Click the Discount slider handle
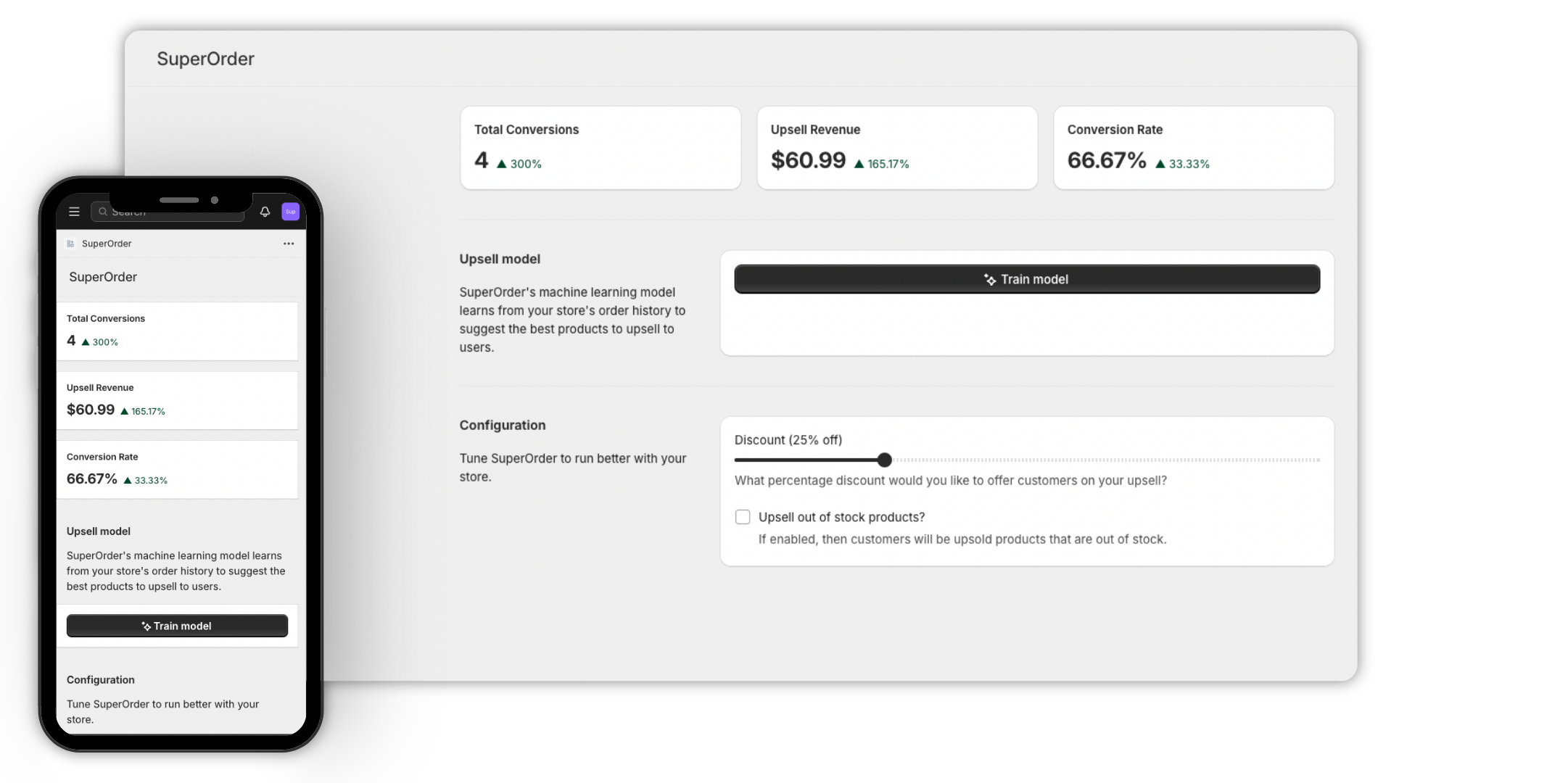 (x=884, y=460)
